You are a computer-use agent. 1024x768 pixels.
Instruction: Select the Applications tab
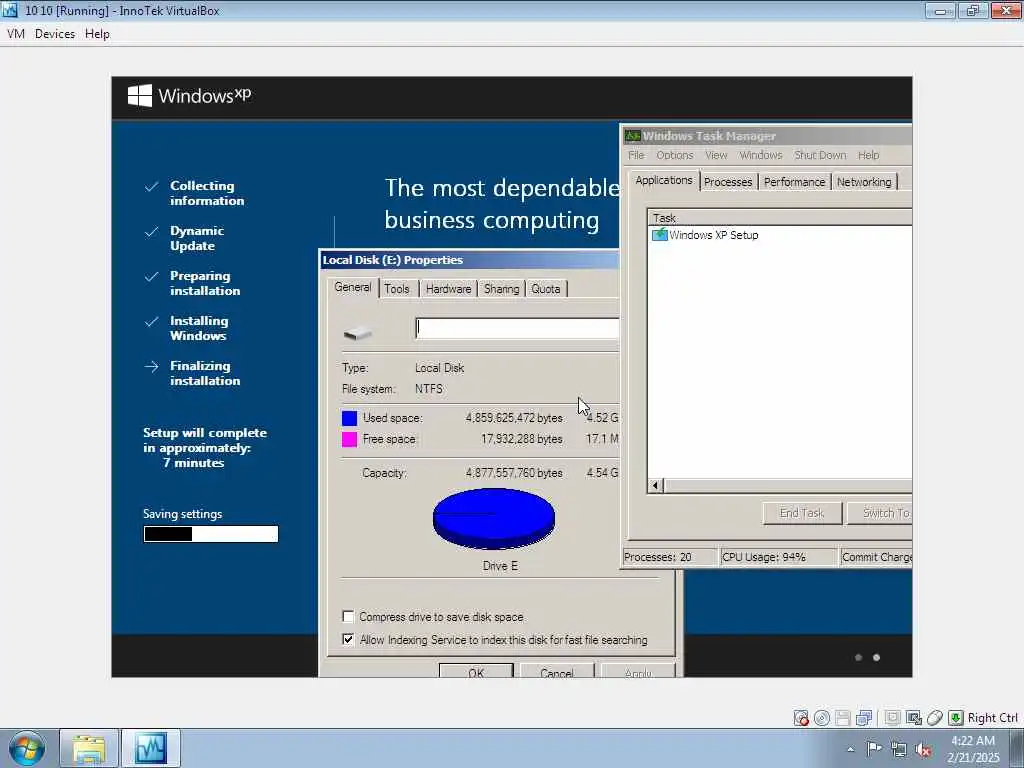pos(664,180)
